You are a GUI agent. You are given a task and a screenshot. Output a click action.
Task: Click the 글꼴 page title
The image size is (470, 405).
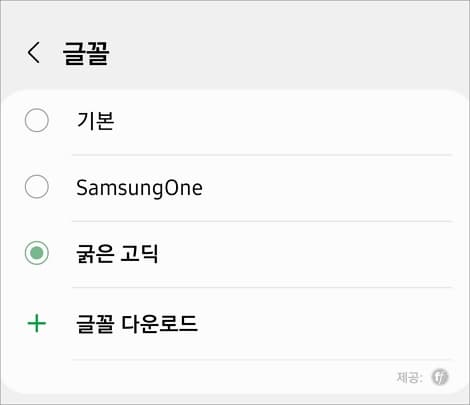(x=86, y=53)
